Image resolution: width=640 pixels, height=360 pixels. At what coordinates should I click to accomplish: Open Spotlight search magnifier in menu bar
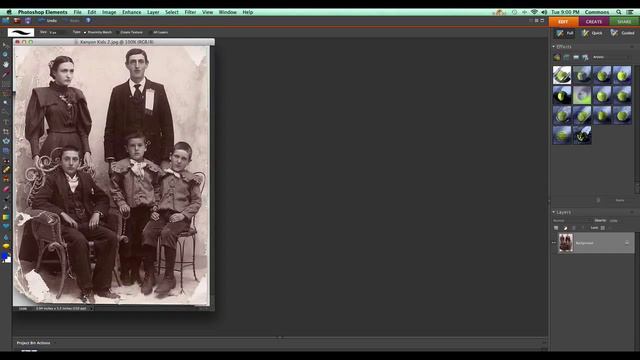[619, 12]
